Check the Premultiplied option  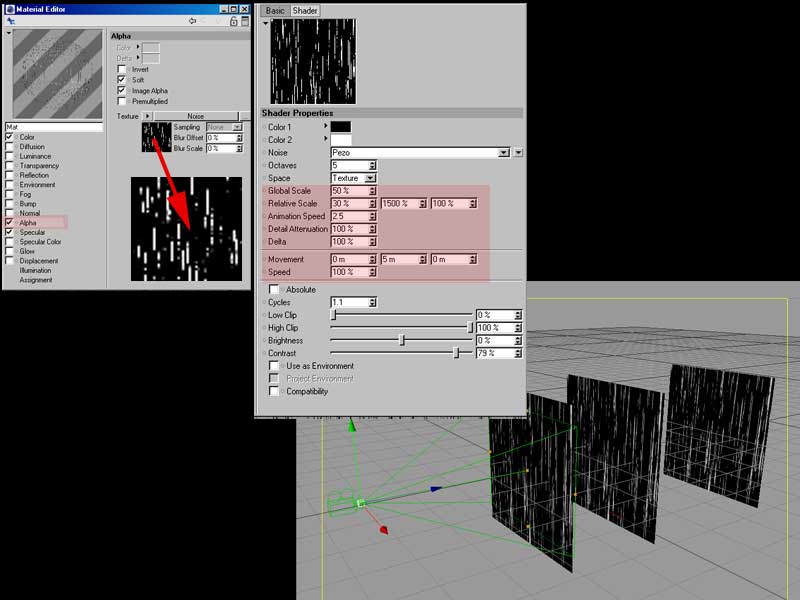(121, 101)
